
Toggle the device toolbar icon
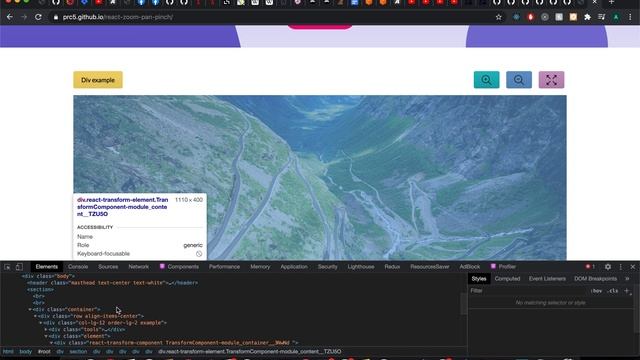pyautogui.click(x=19, y=267)
